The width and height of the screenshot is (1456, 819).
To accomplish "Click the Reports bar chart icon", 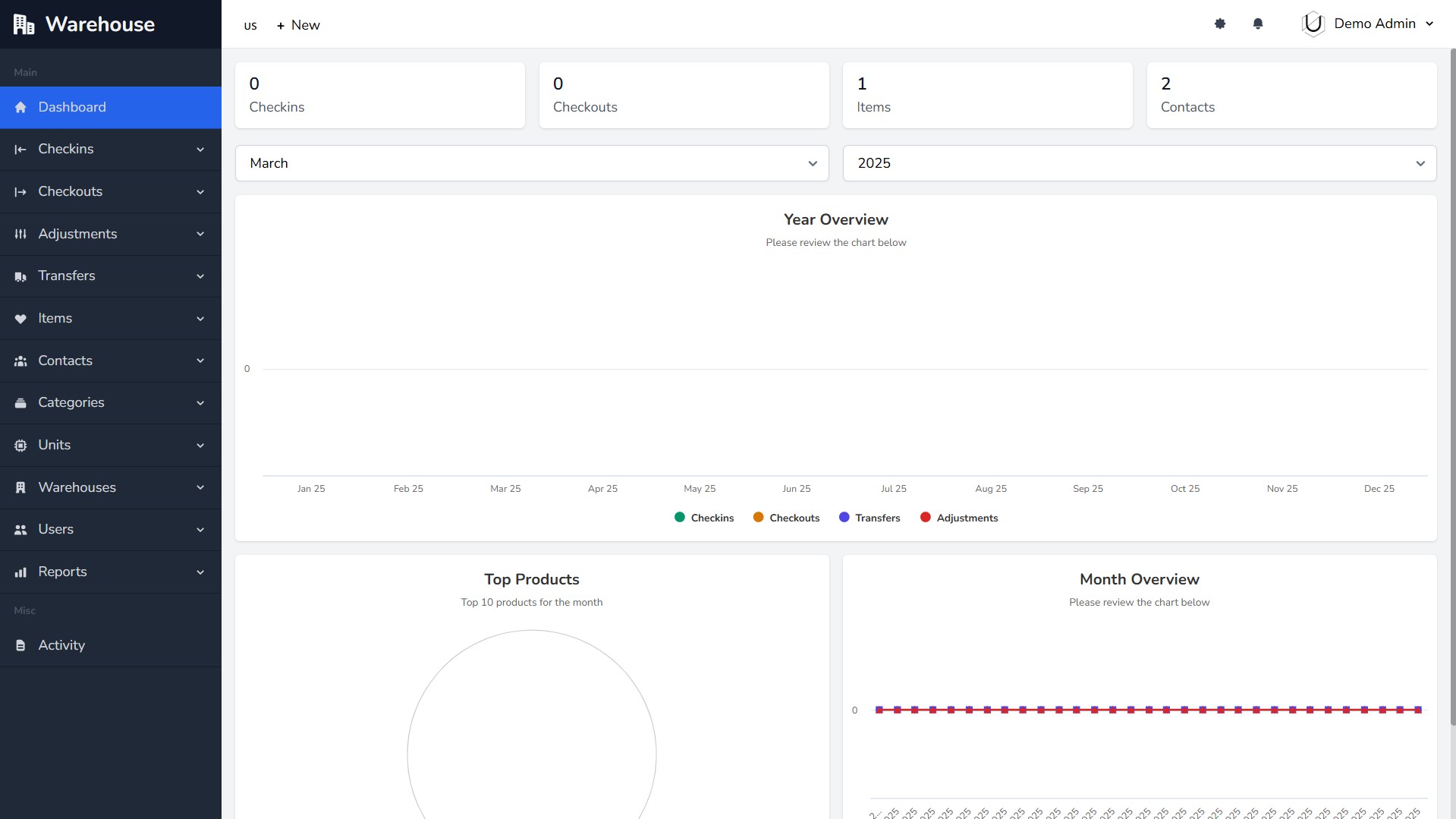I will (20, 572).
